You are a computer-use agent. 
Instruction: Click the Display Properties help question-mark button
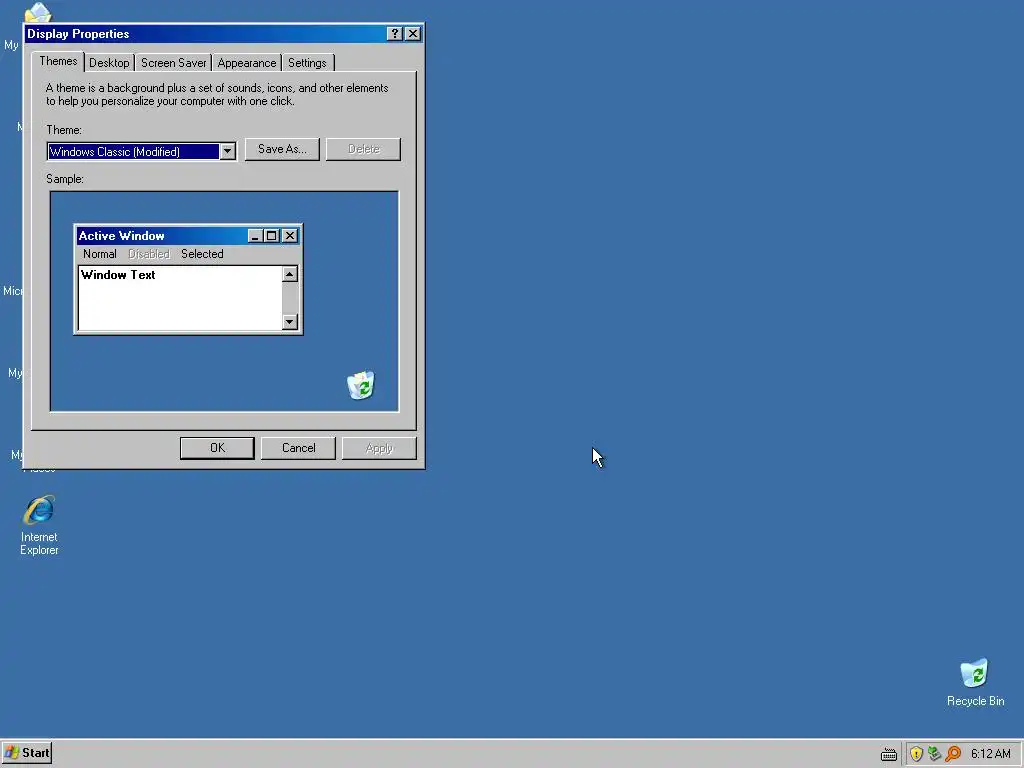tap(394, 34)
